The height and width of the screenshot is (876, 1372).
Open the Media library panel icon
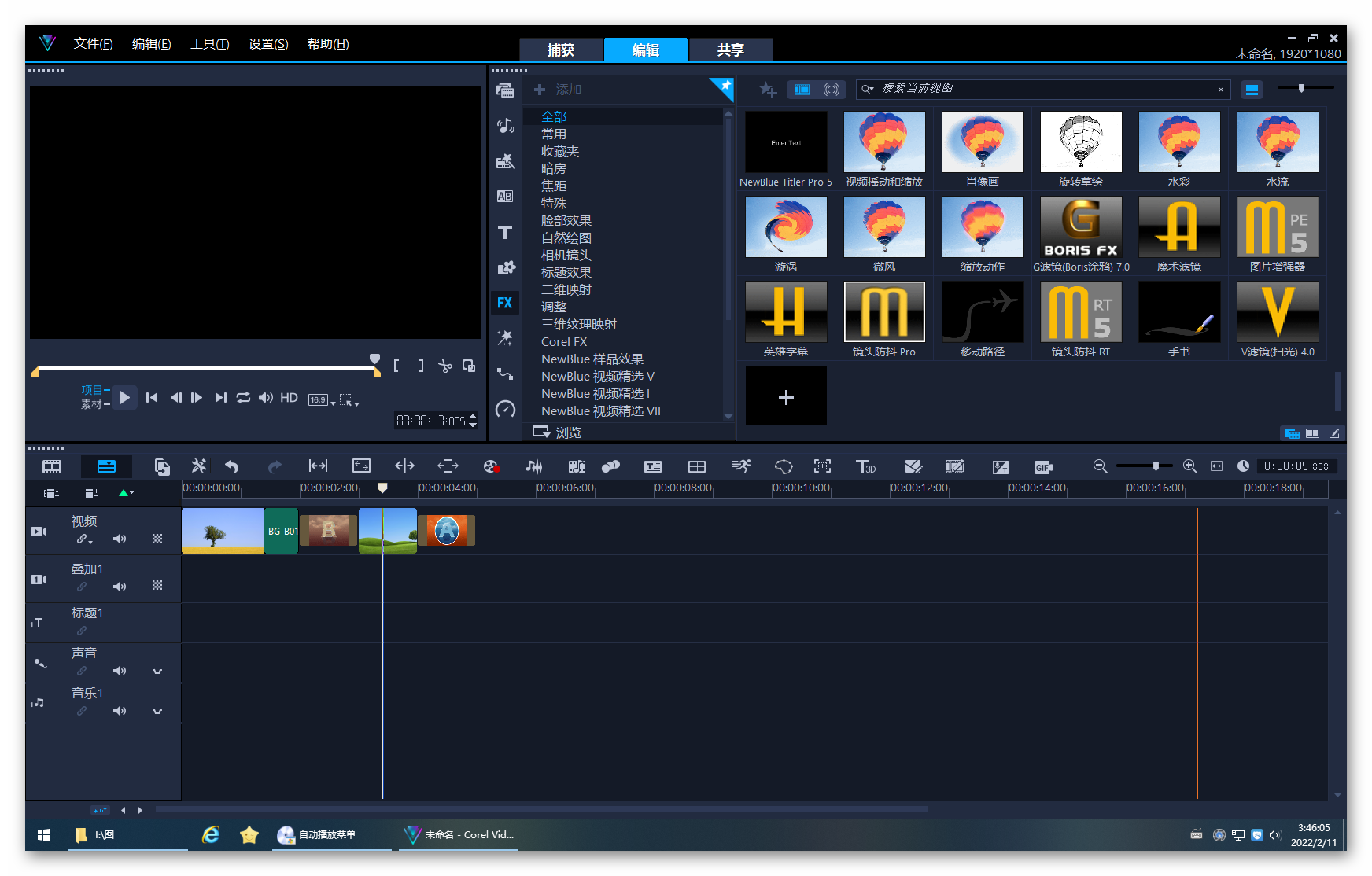(x=505, y=90)
